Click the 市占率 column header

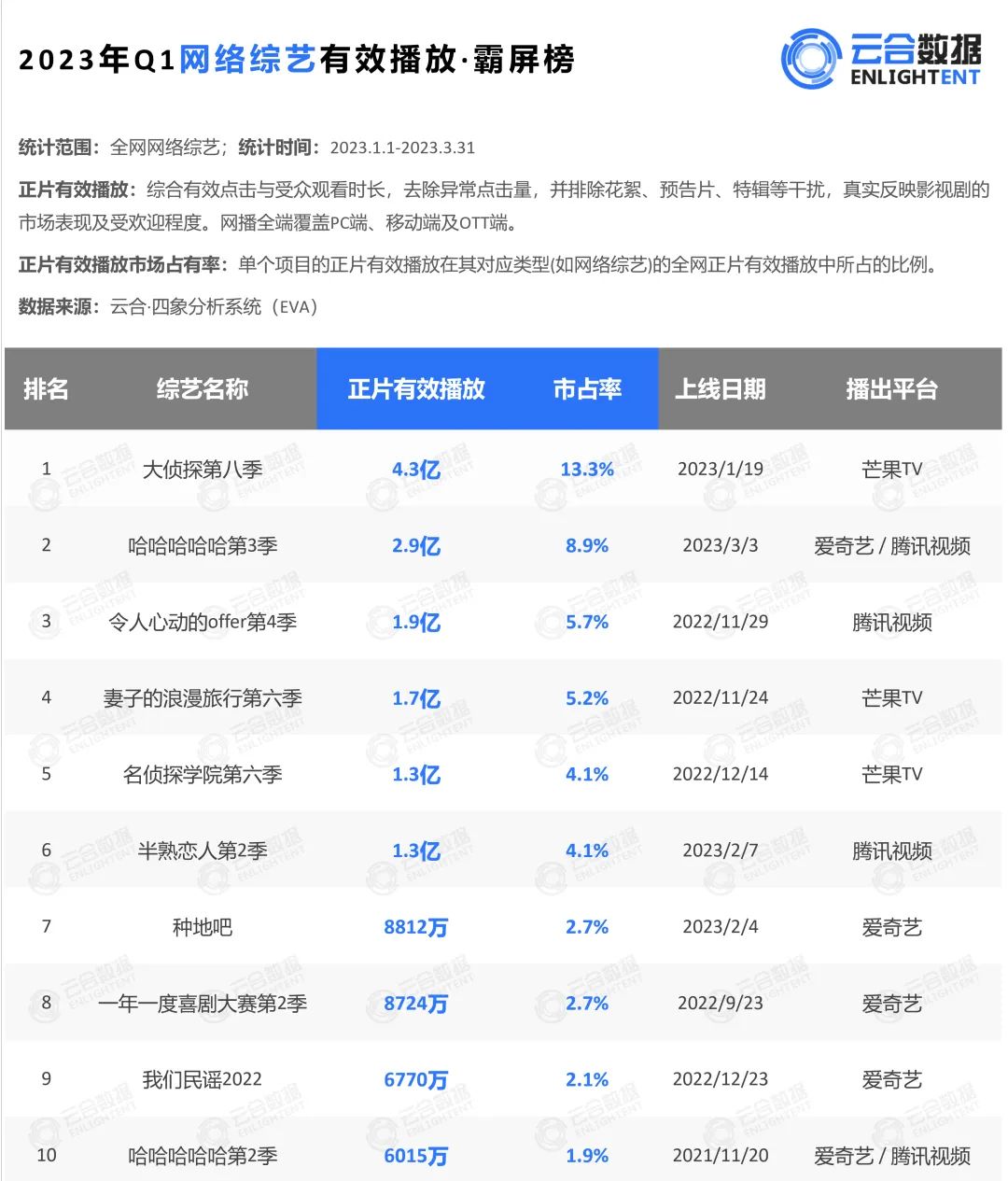coord(587,389)
